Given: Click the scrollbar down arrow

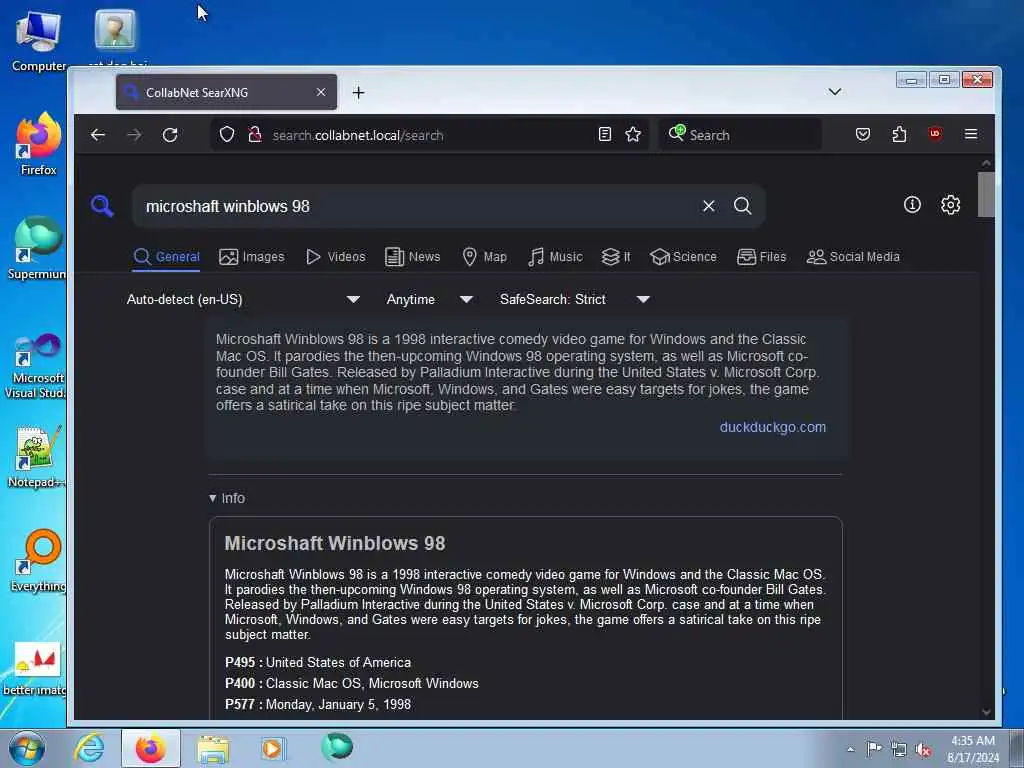Looking at the screenshot, I should [986, 712].
